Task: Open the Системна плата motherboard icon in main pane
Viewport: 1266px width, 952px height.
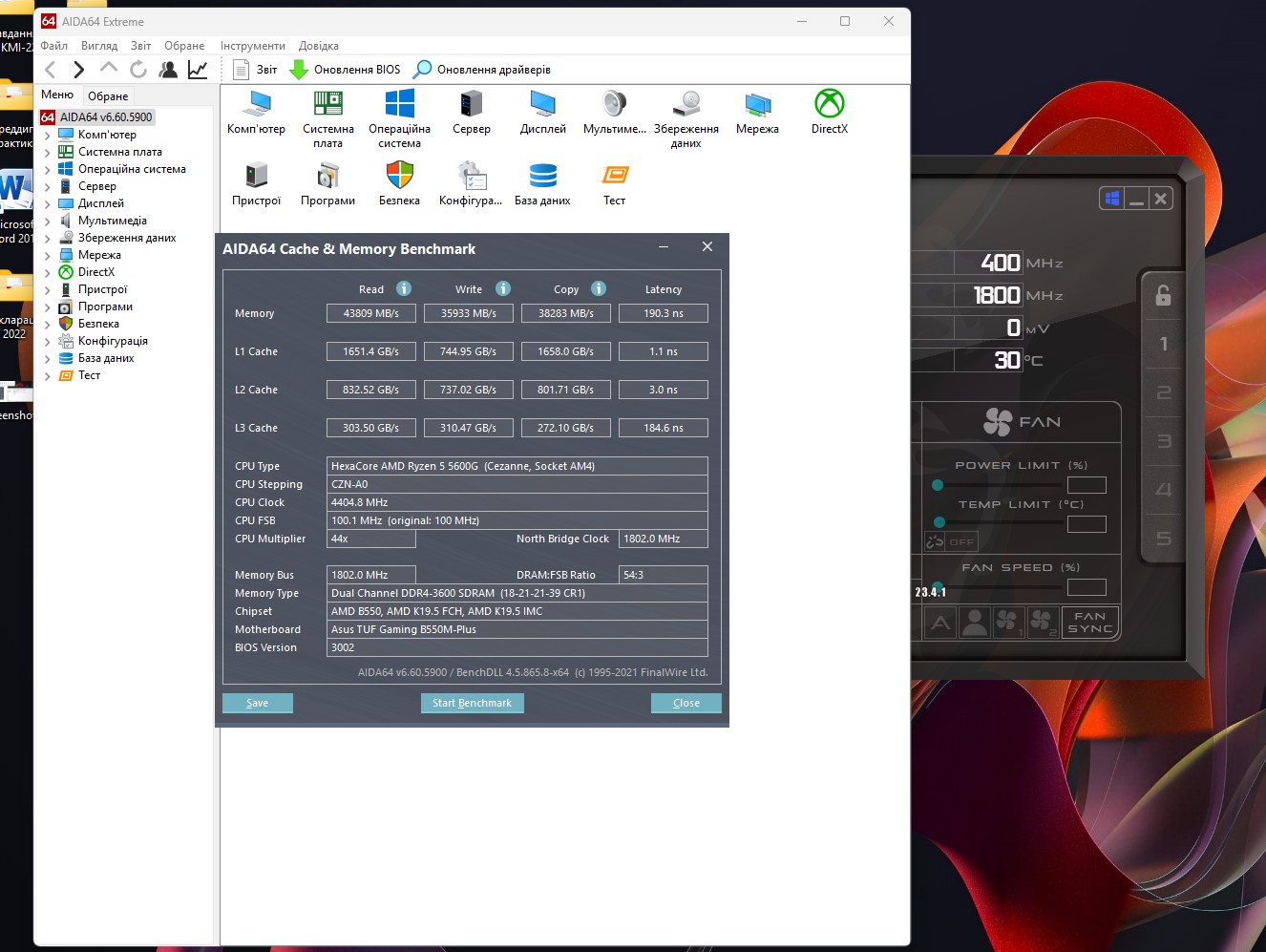Action: (327, 103)
